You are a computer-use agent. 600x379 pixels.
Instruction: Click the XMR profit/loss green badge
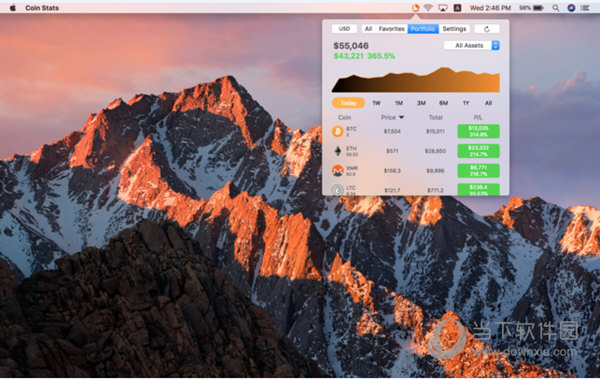tap(478, 171)
